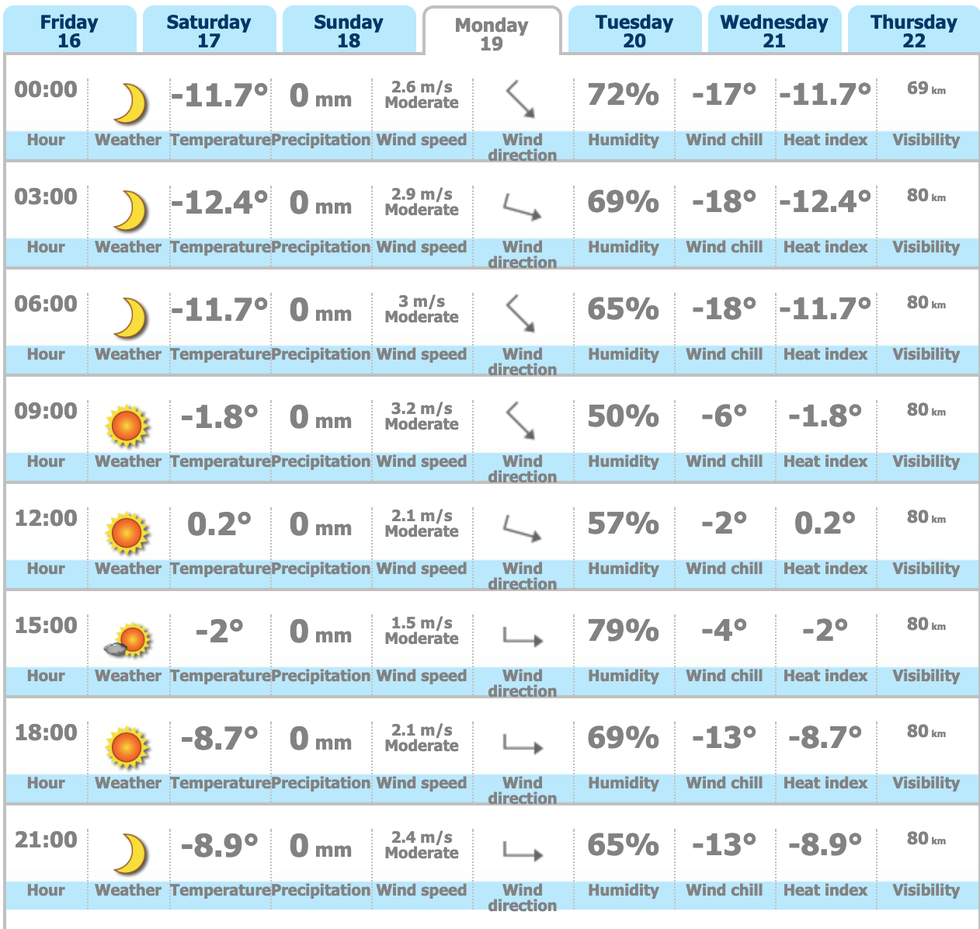Viewport: 980px width, 929px height.
Task: Click the wind direction arrow at 03:00
Action: coord(522,206)
